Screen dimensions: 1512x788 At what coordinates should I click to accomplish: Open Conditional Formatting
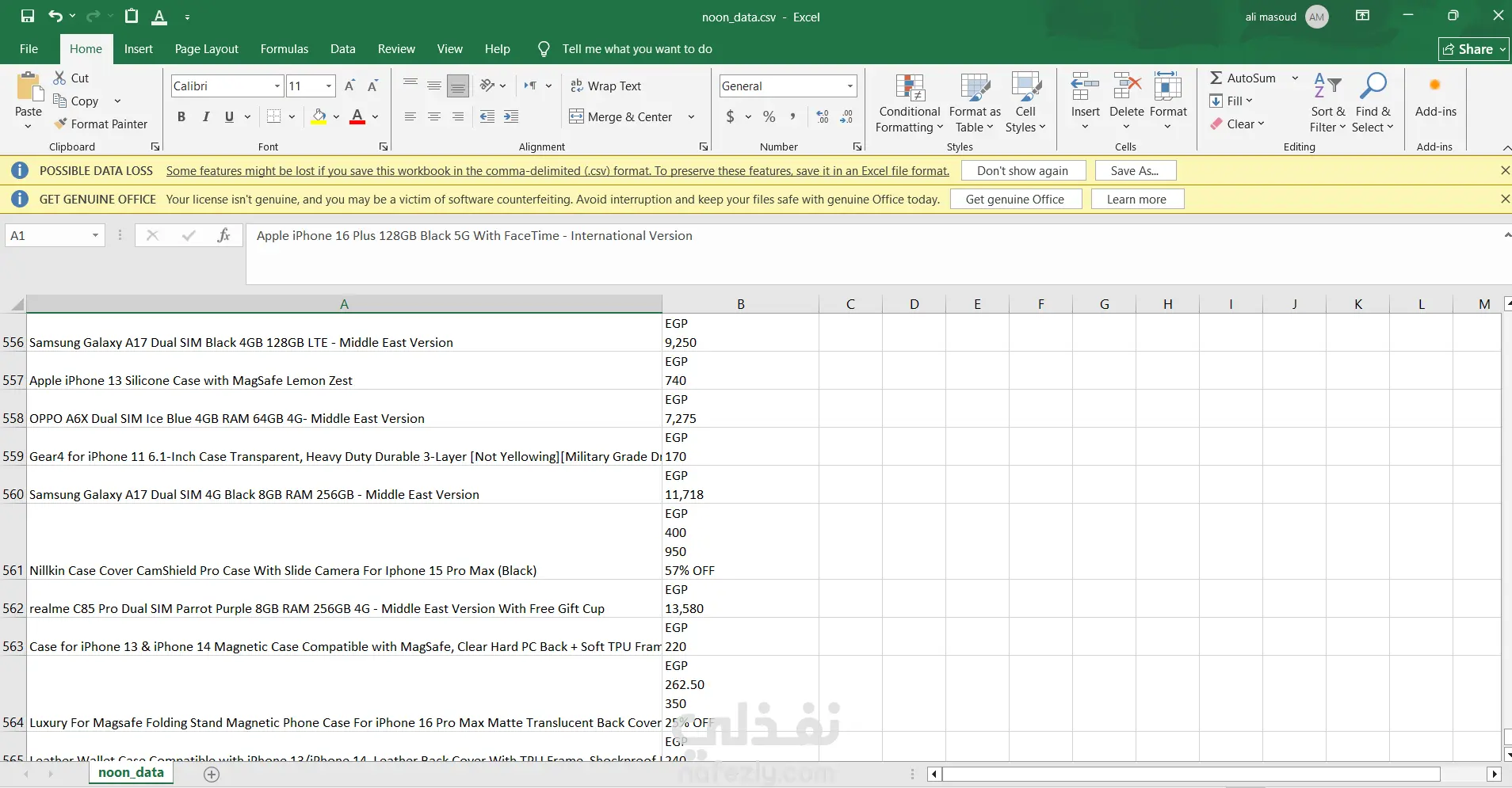coord(910,103)
